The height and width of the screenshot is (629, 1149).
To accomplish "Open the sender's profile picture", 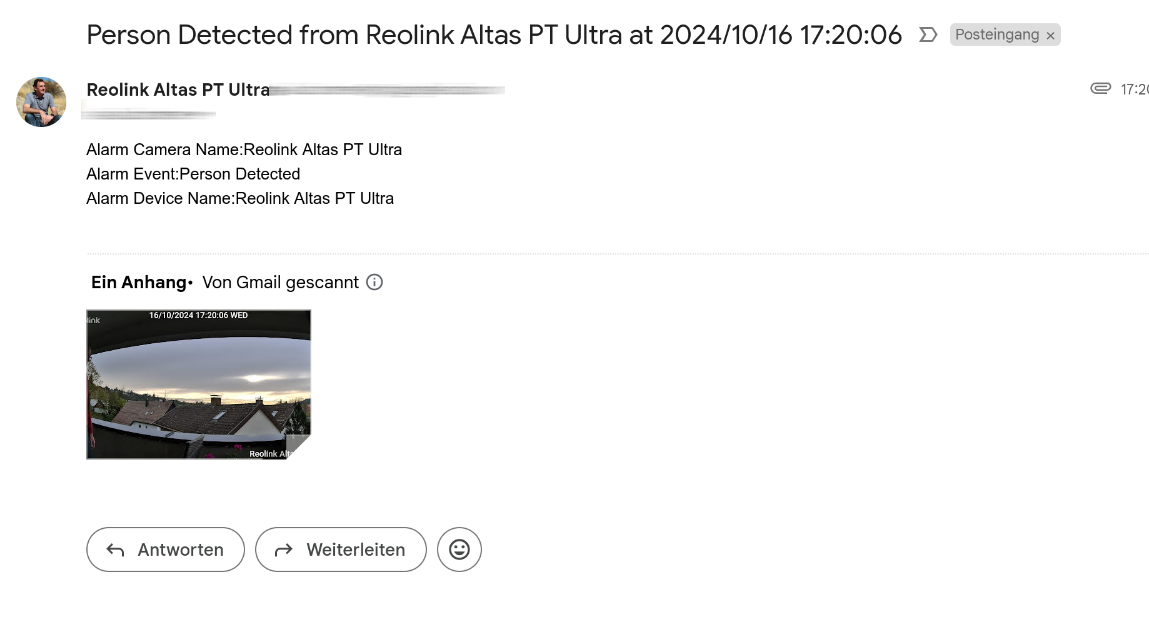I will (41, 101).
